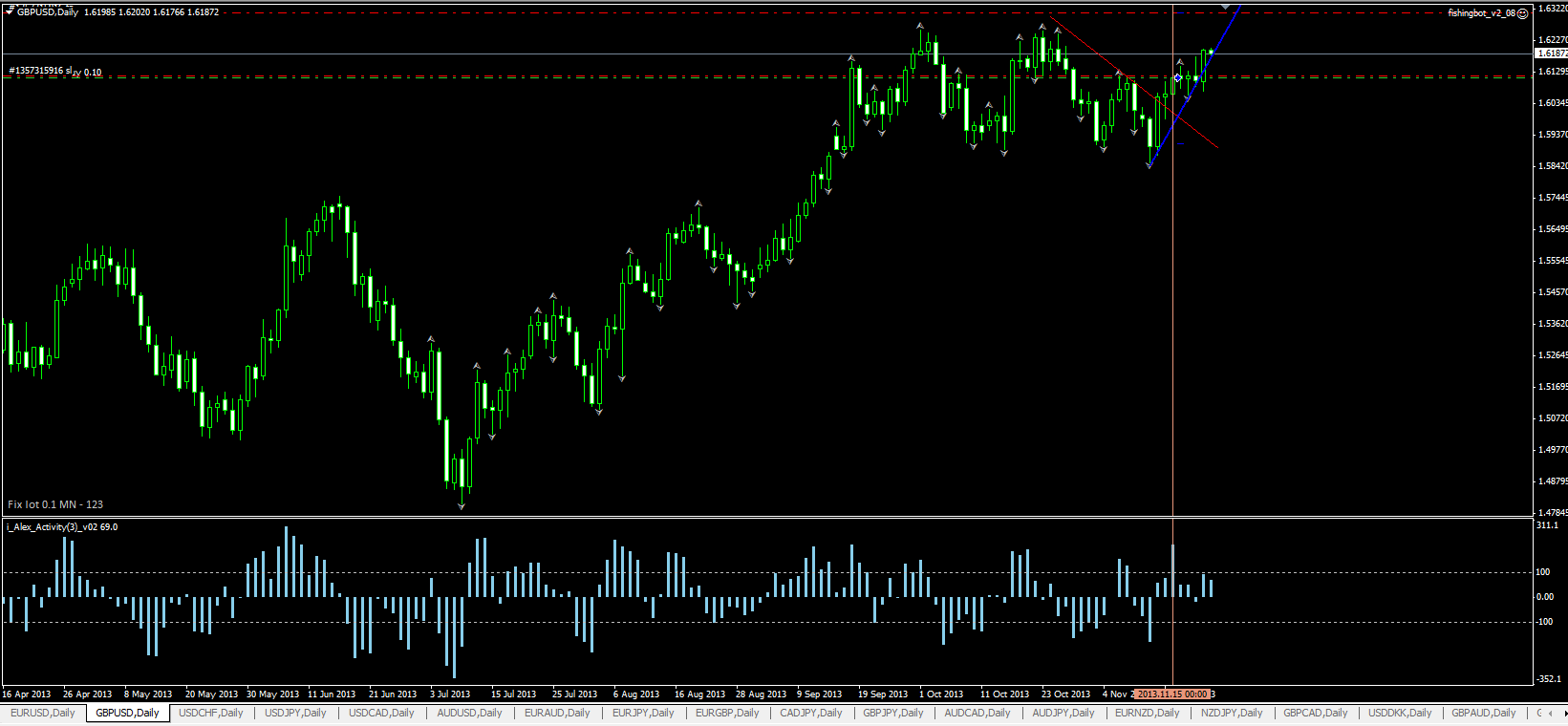1568x726 pixels.
Task: Click the arrow icon beside the GBPUSD,Daily title
Action: coord(10,11)
